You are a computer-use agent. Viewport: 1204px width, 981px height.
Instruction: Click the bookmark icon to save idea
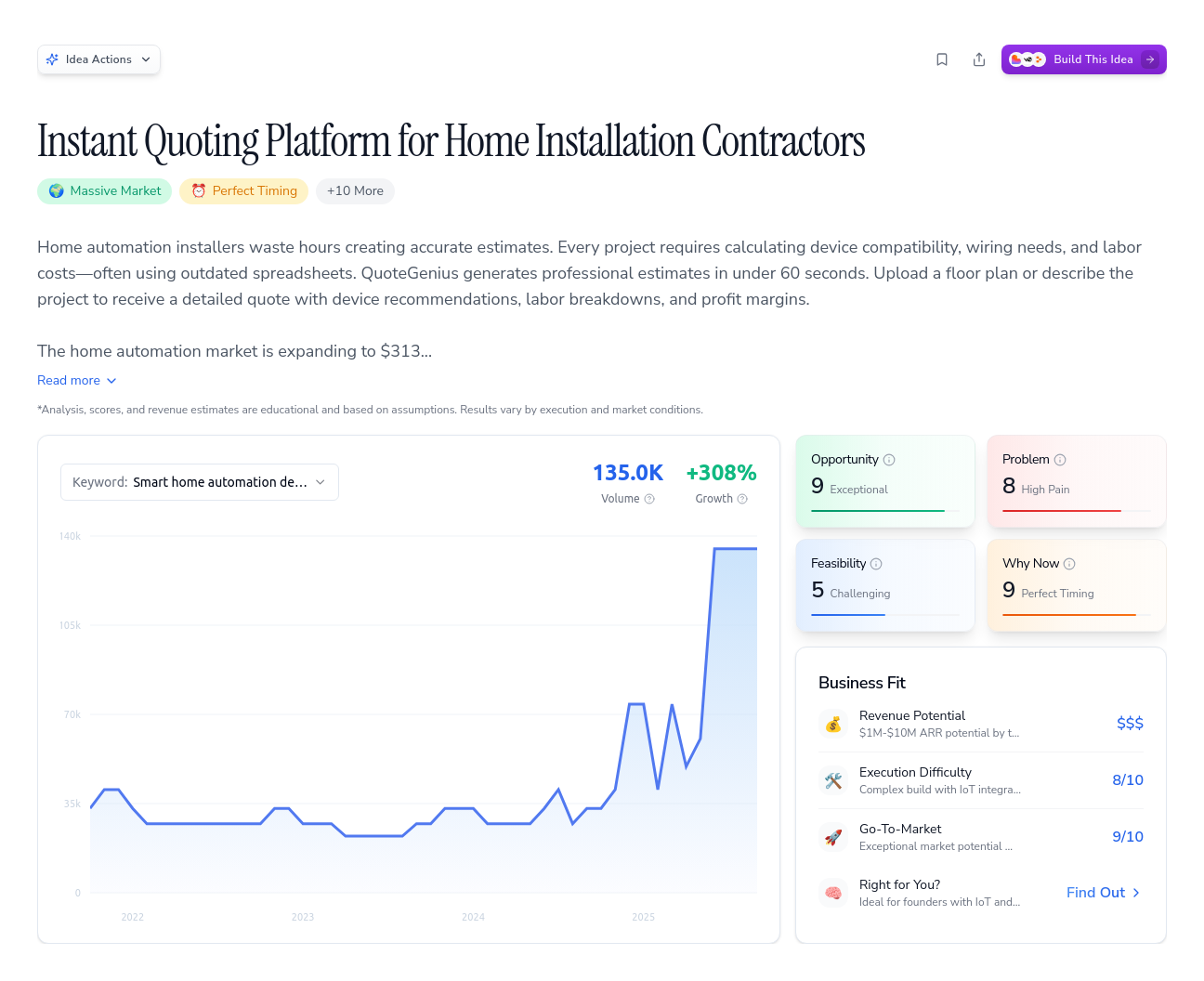pos(942,59)
